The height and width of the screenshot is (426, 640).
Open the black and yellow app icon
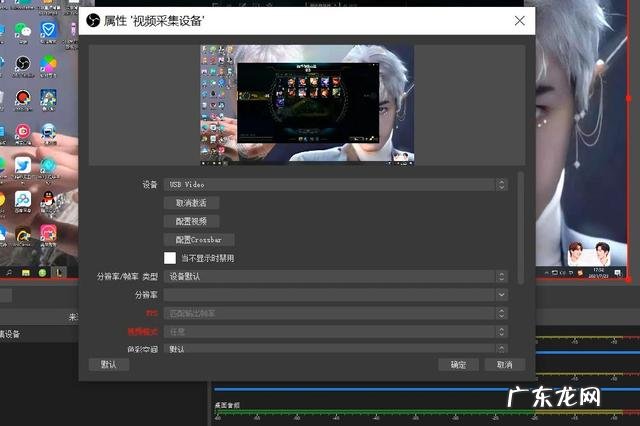[x=23, y=234]
